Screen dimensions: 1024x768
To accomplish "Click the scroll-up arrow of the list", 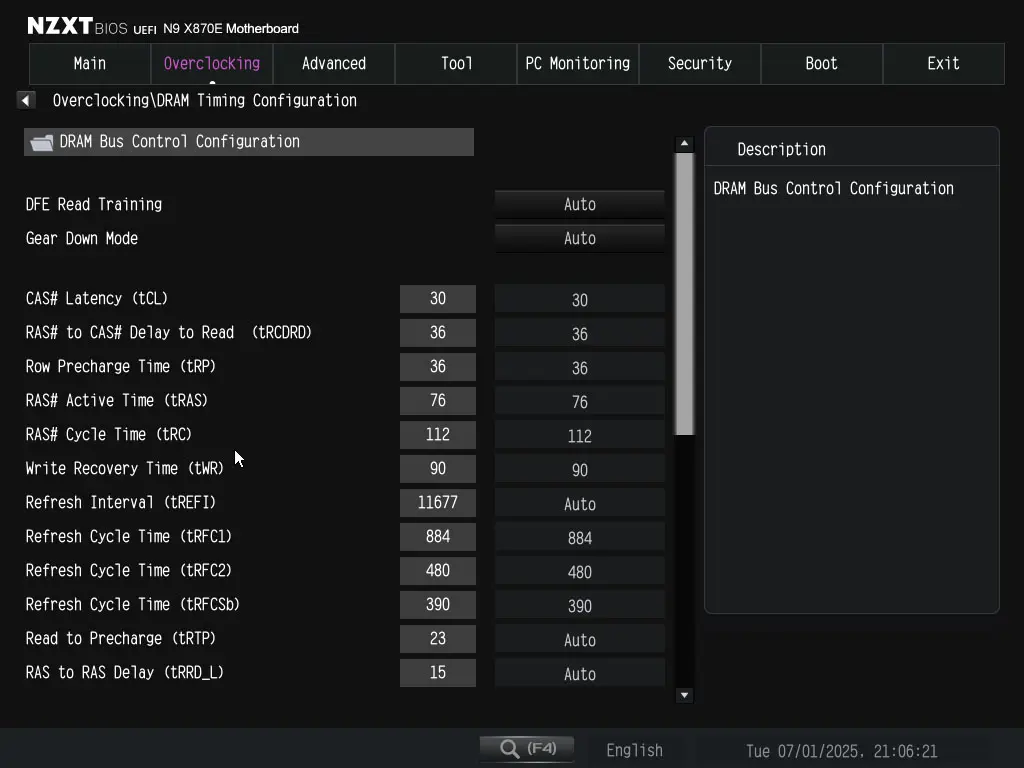I will 684,143.
